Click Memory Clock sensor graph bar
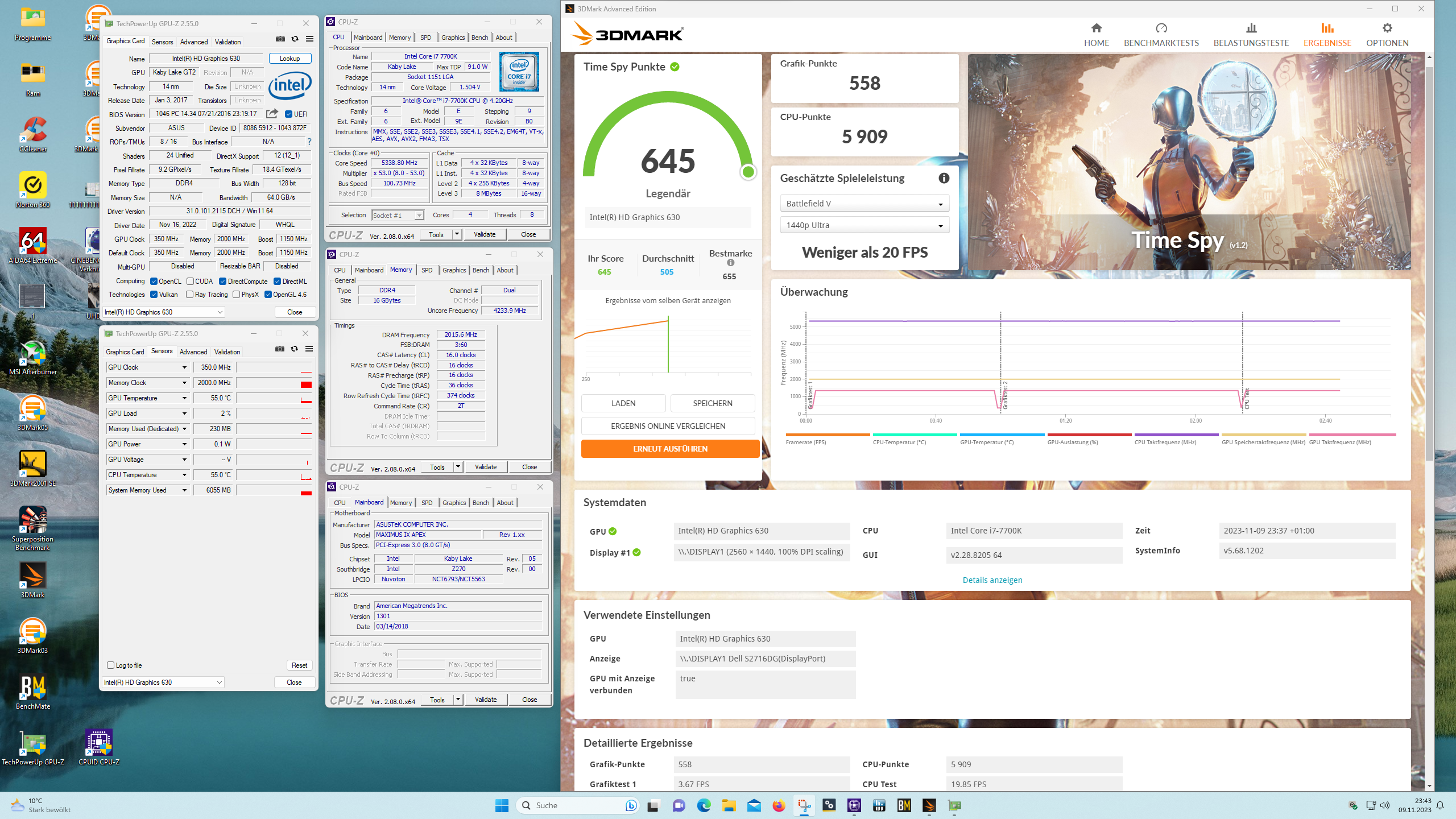 [274, 383]
